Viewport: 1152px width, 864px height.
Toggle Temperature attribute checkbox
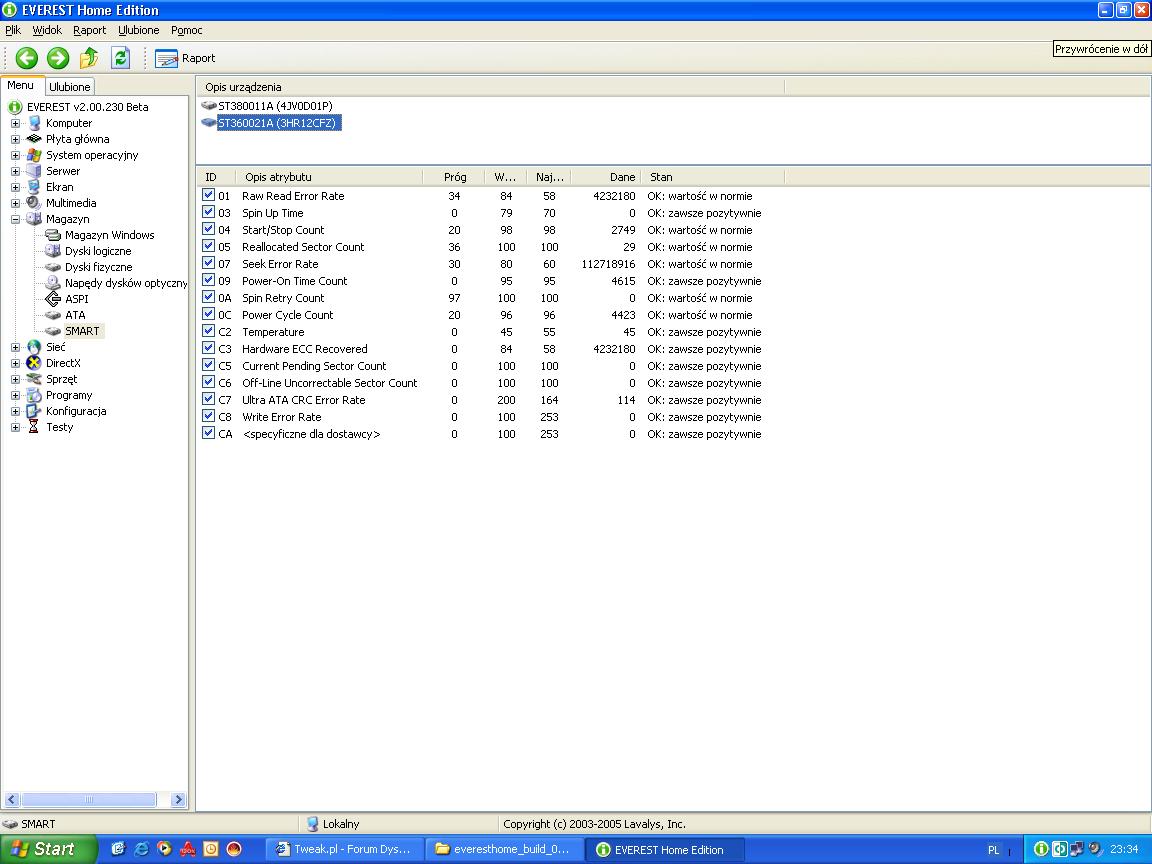[209, 331]
